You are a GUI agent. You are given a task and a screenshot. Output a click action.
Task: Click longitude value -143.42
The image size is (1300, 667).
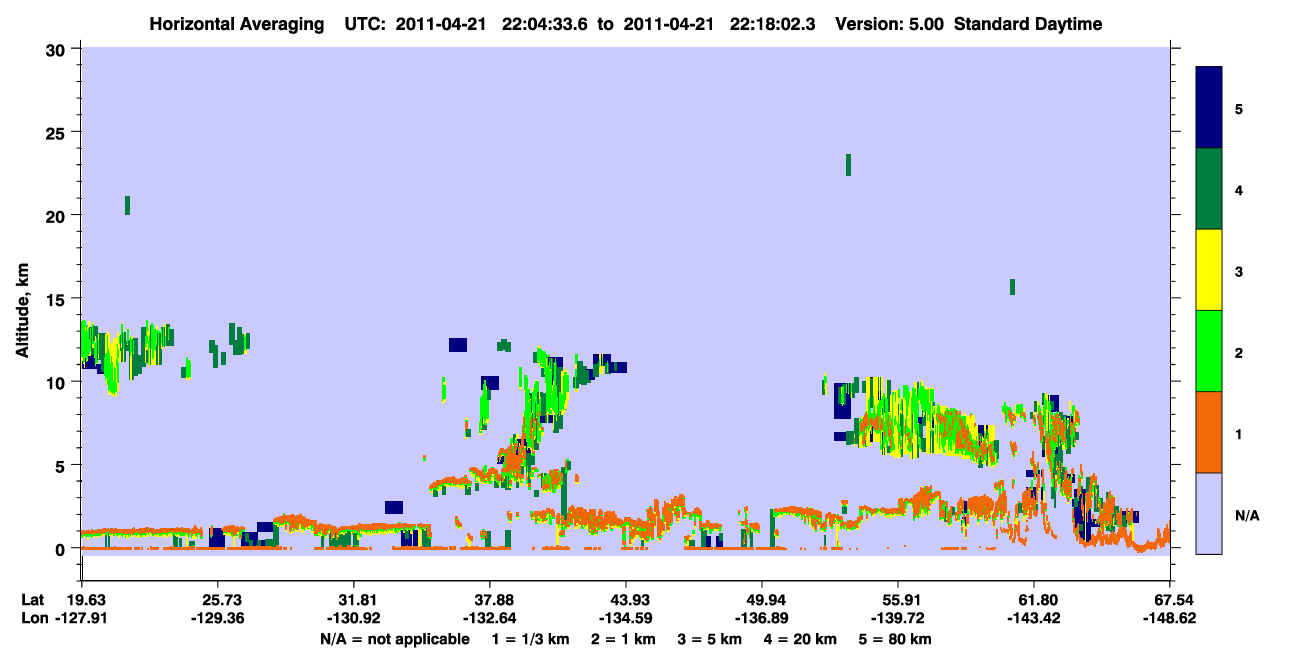[x=1035, y=618]
